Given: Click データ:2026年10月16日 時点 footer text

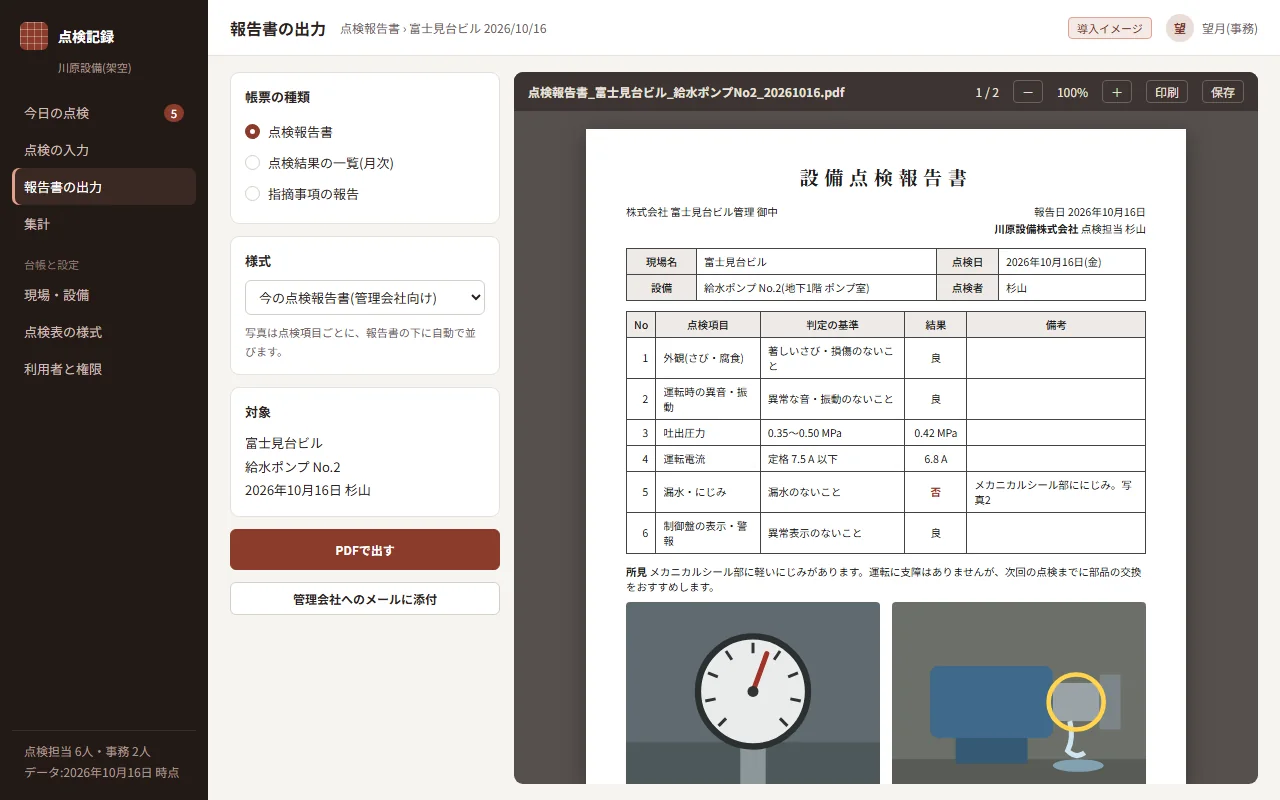Looking at the screenshot, I should click(102, 773).
